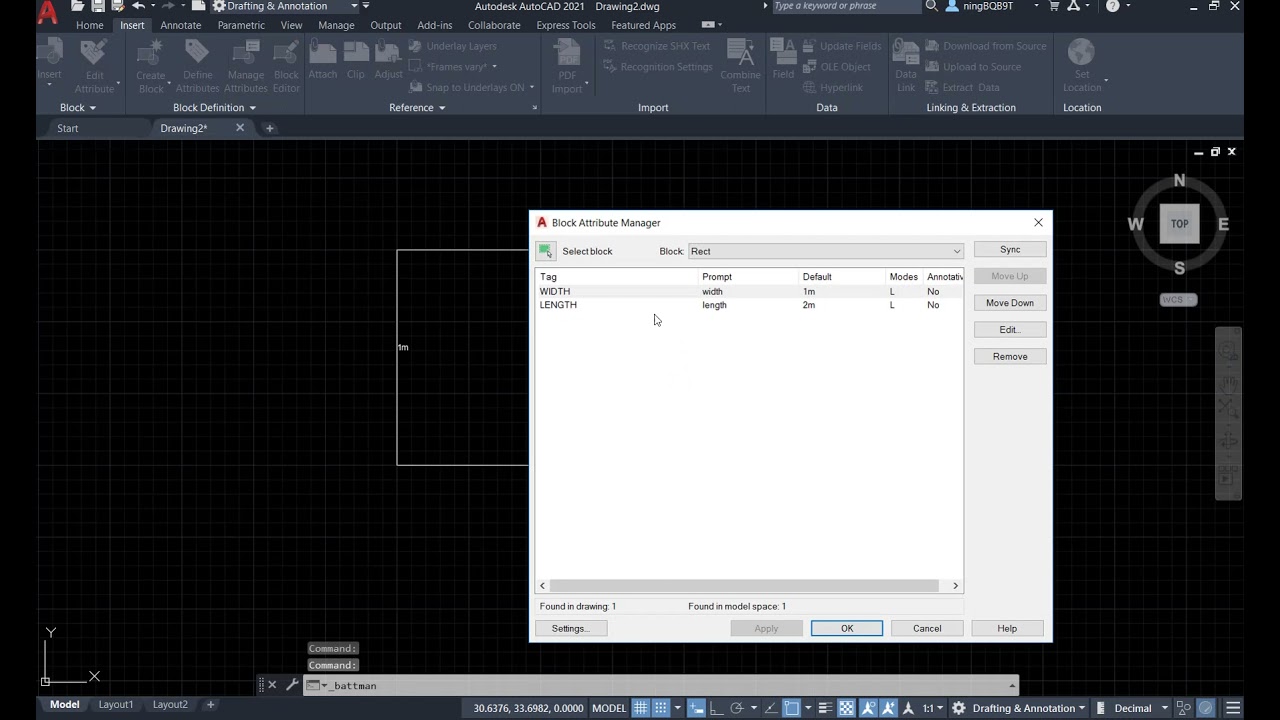This screenshot has width=1280, height=720.
Task: Toggle the drawing grid display in status bar
Action: coord(641,708)
